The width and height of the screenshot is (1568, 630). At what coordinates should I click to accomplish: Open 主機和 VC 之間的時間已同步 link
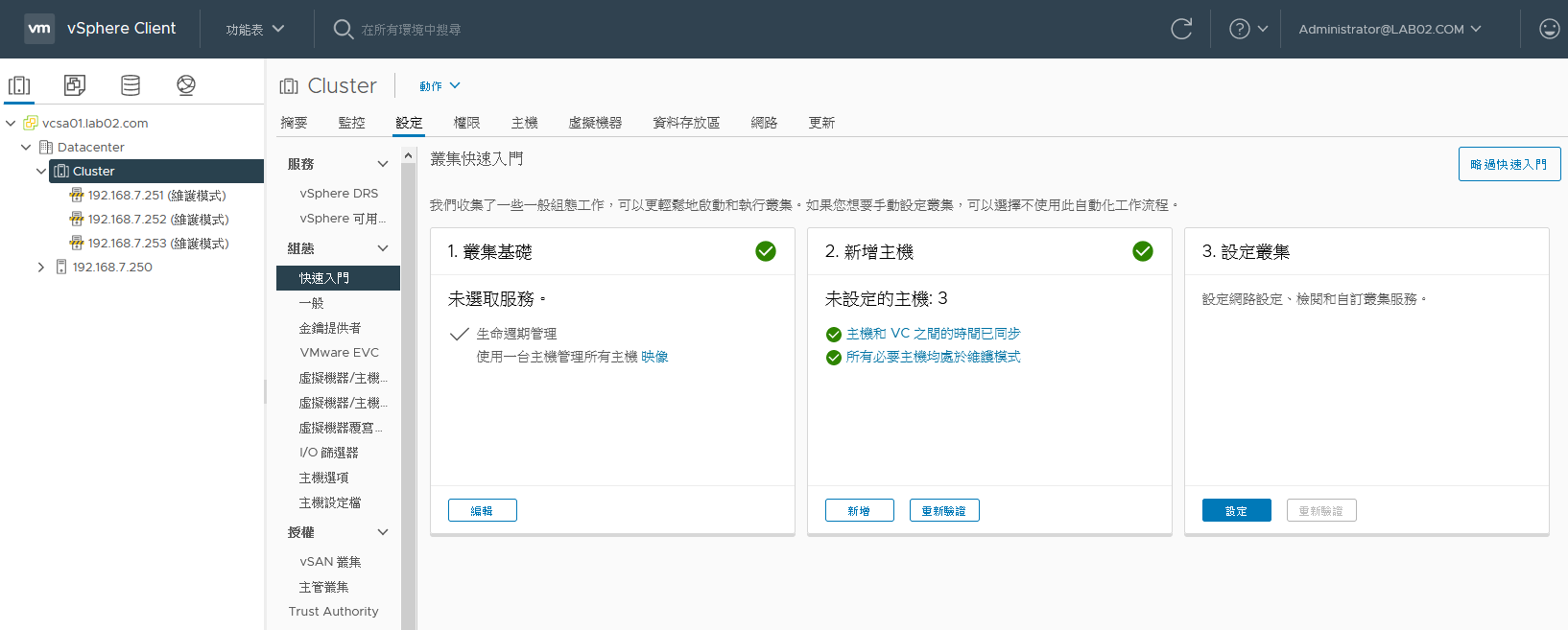(x=933, y=334)
